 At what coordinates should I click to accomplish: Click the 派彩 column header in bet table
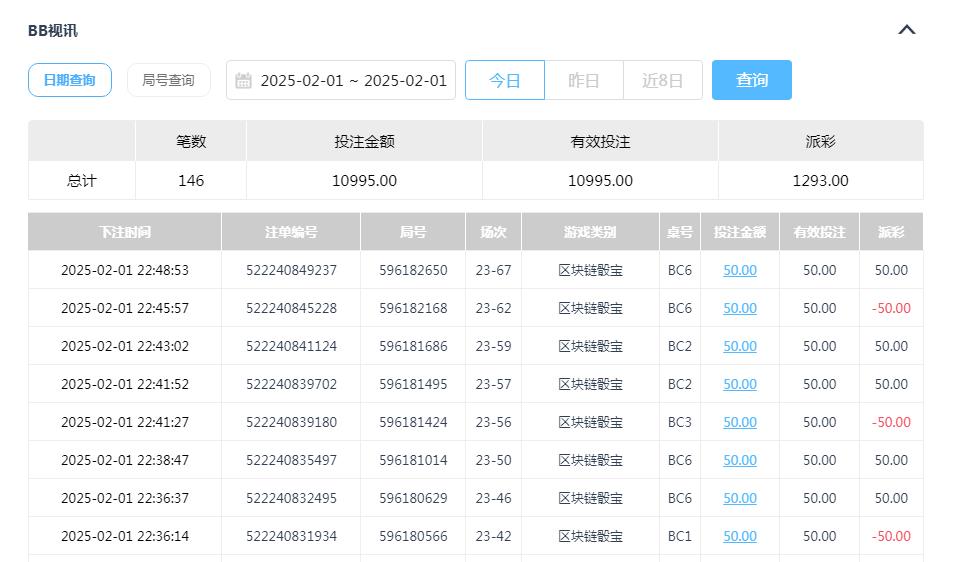890,232
